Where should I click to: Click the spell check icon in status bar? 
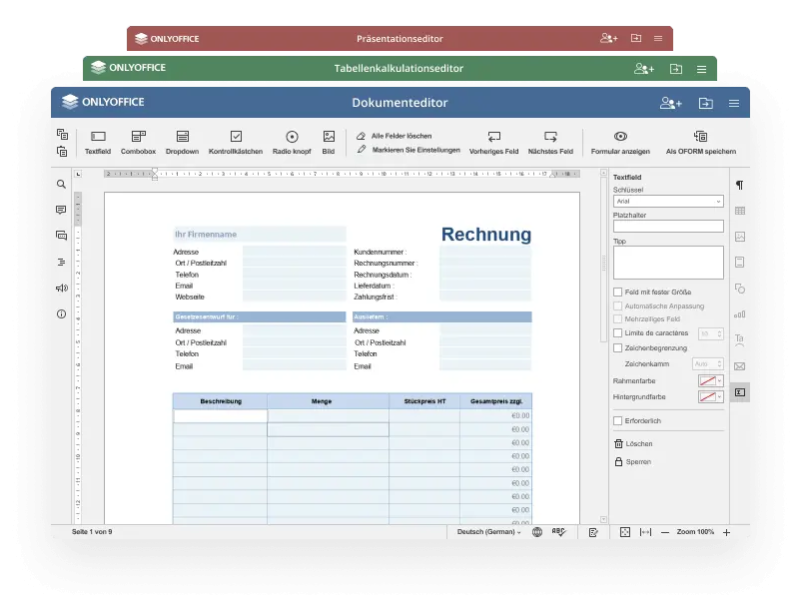[x=558, y=532]
